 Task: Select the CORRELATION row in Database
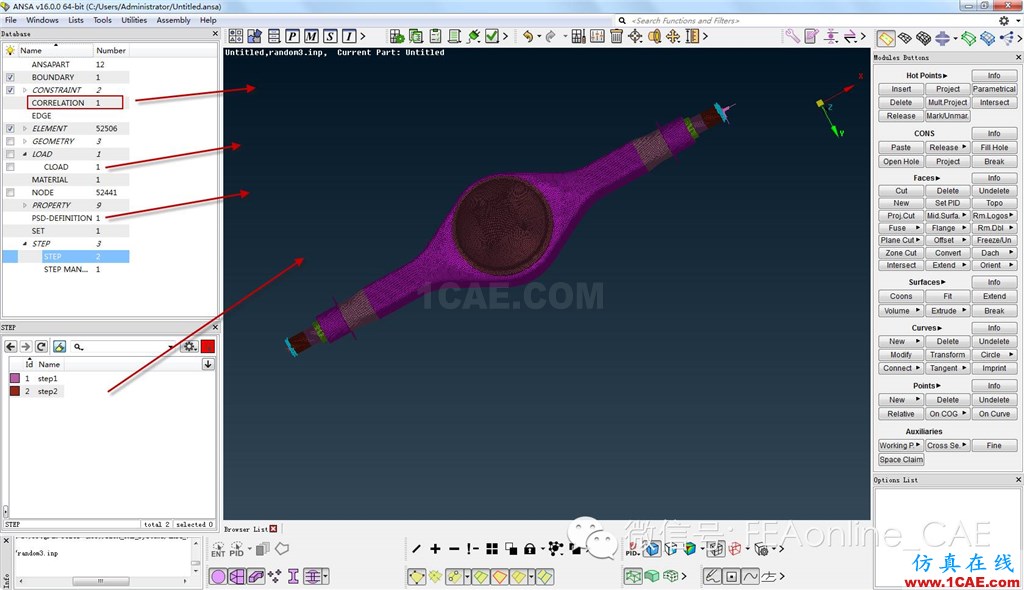65,103
